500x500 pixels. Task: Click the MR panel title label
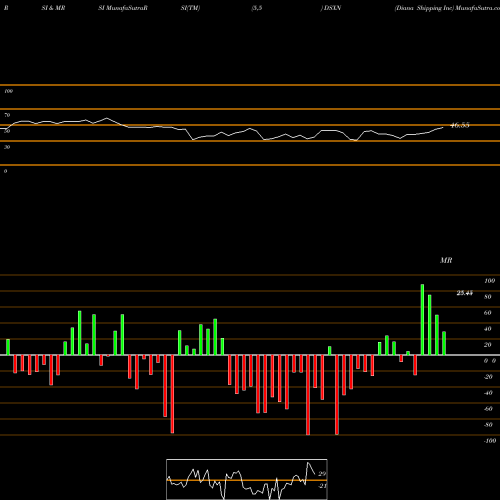click(446, 260)
